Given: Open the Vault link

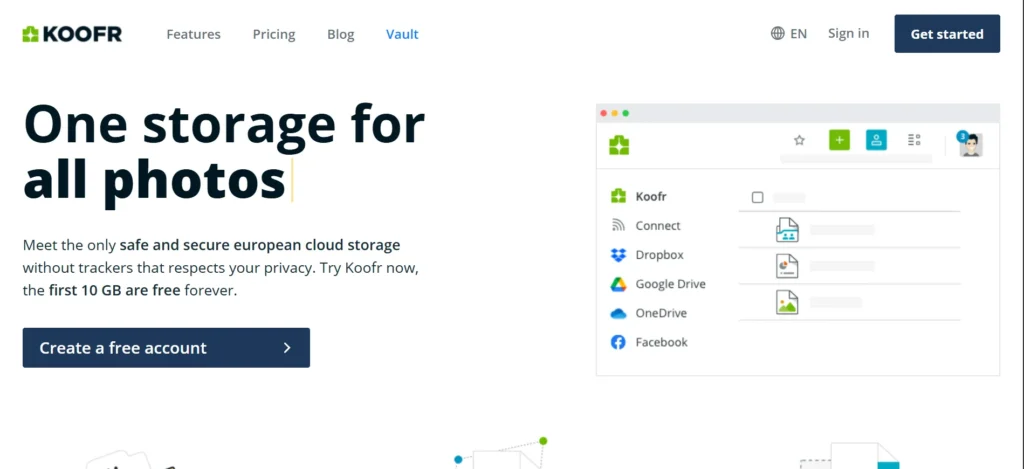Looking at the screenshot, I should [402, 34].
